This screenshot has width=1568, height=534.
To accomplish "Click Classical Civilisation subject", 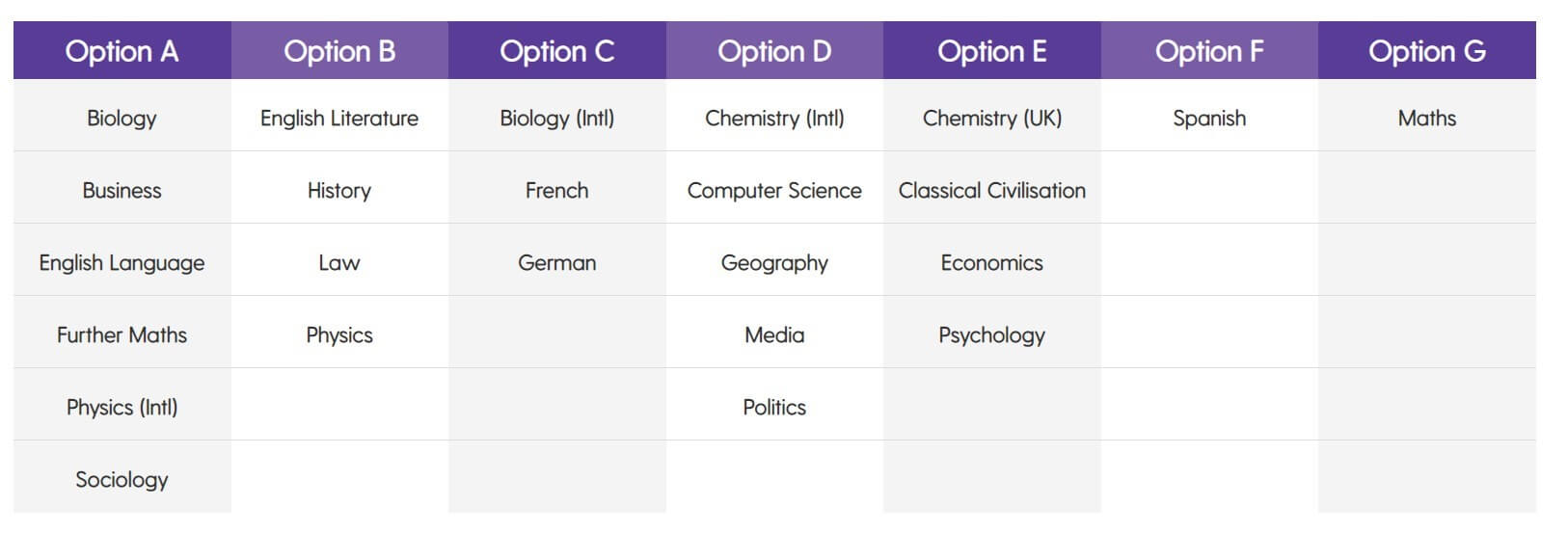I will (991, 191).
